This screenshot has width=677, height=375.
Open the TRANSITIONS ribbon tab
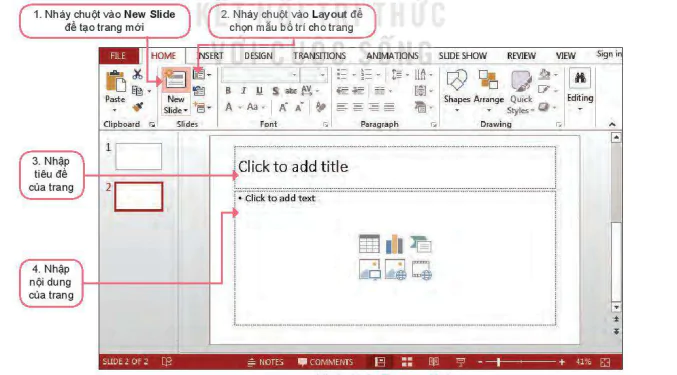[320, 56]
